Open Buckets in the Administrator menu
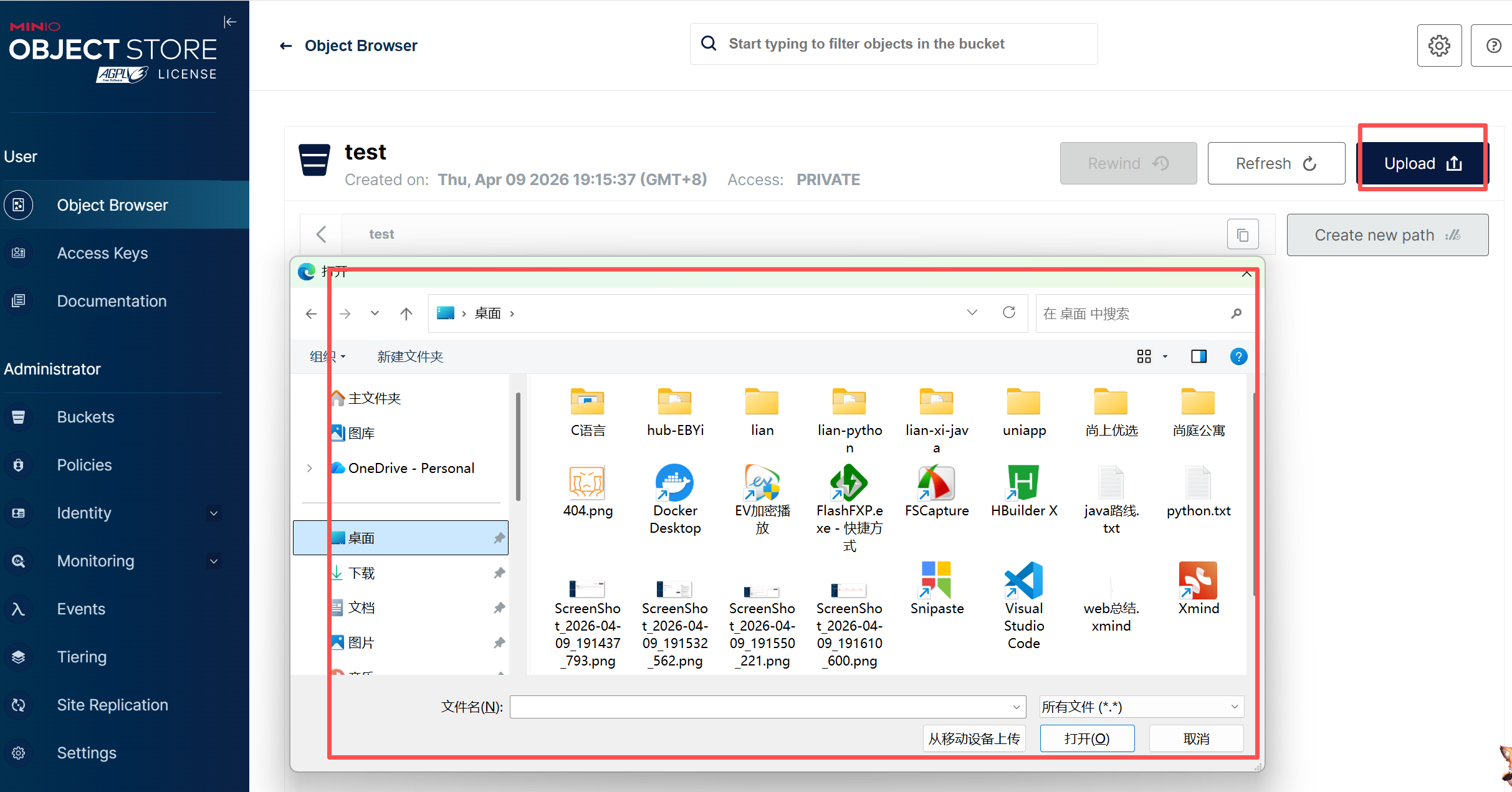 (85, 417)
